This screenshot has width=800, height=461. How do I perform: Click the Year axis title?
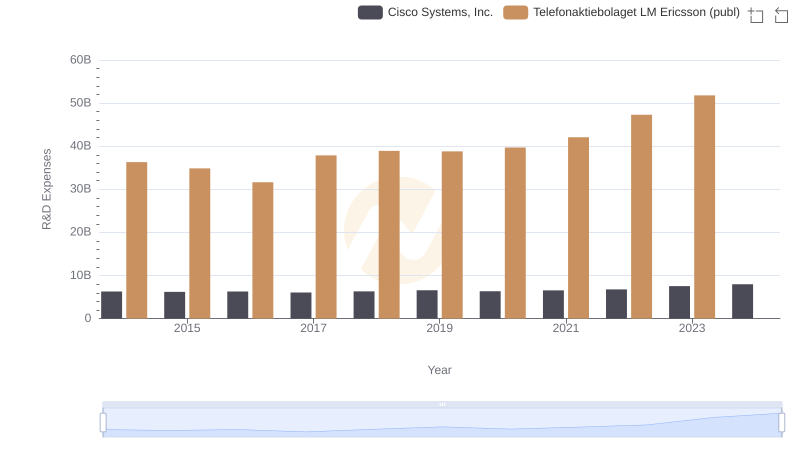coord(439,370)
